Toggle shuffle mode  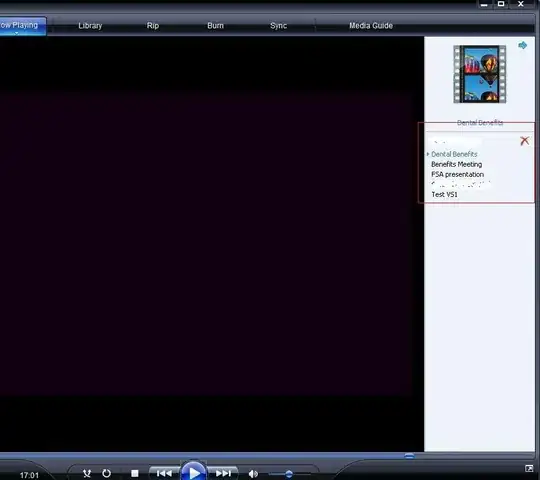pyautogui.click(x=87, y=473)
